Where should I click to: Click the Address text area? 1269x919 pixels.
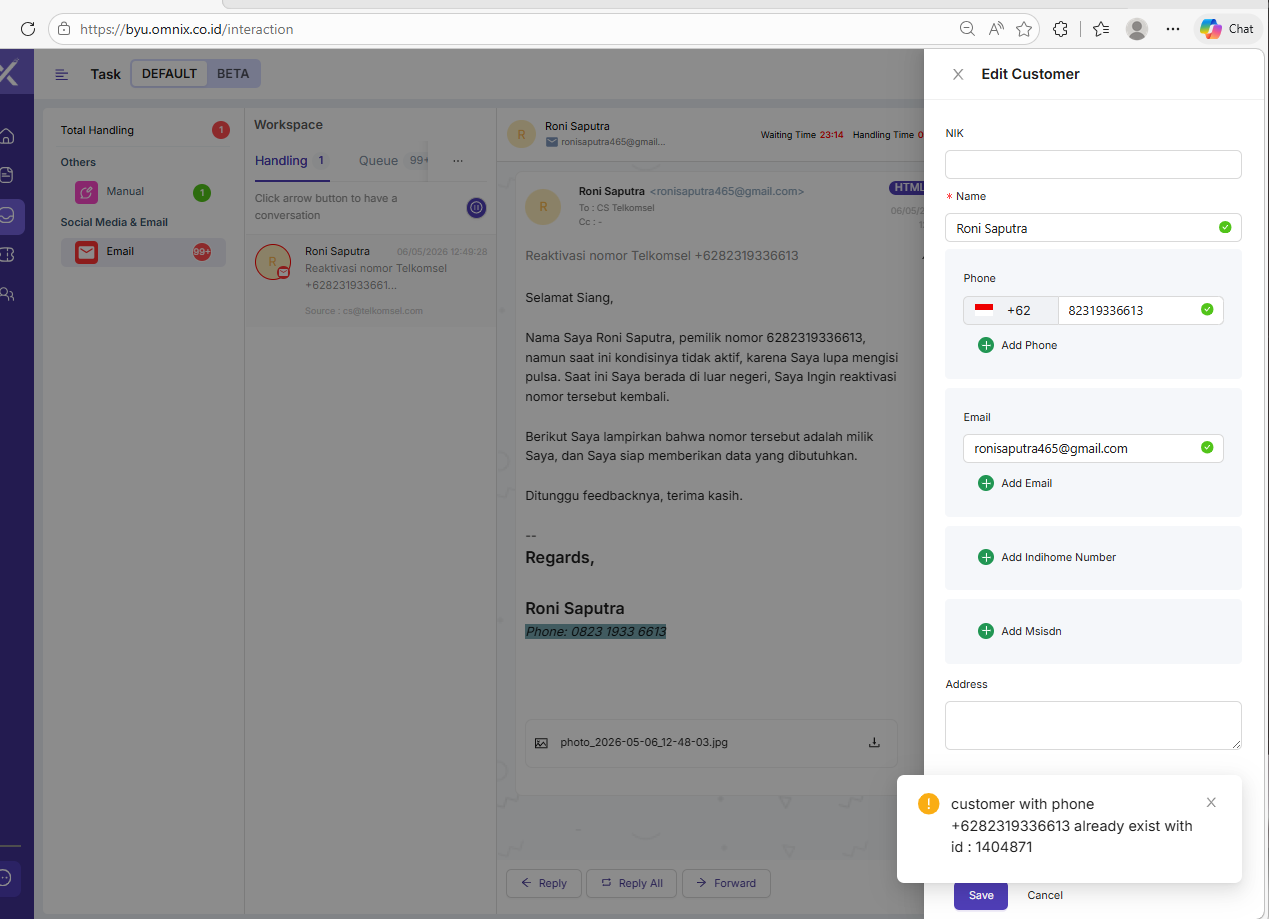[x=1093, y=725]
